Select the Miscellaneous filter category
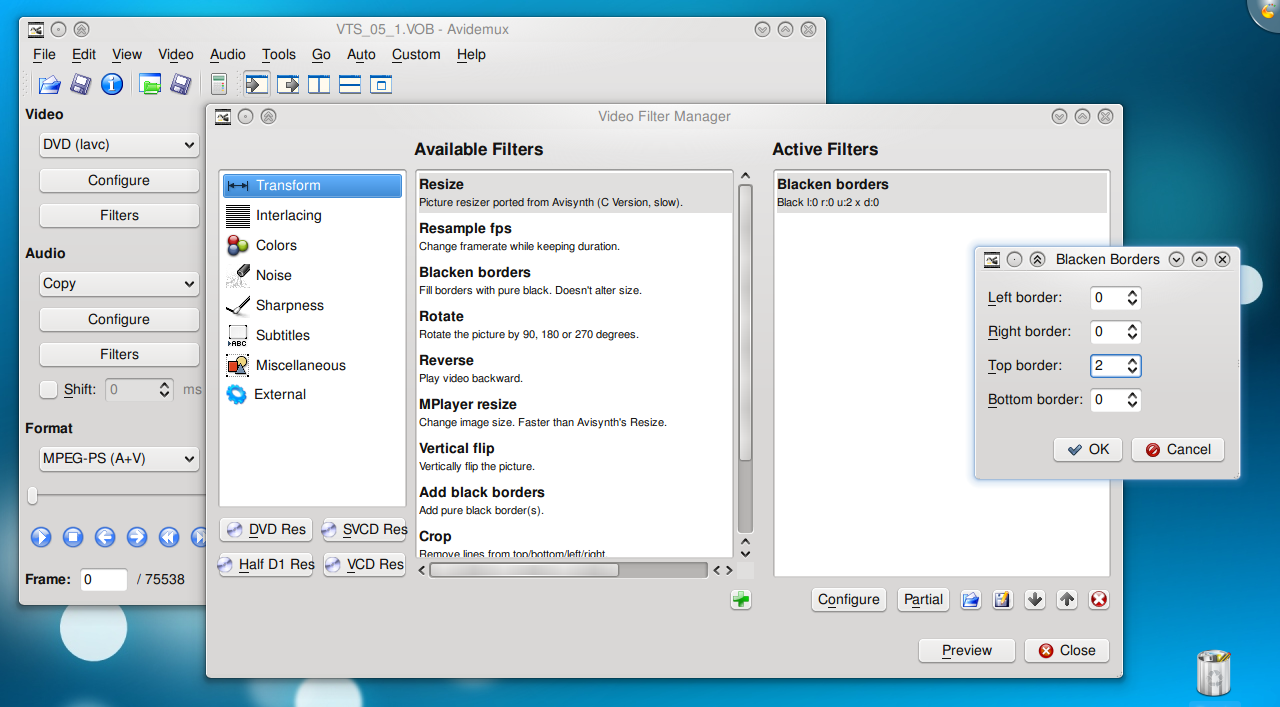 coord(312,365)
